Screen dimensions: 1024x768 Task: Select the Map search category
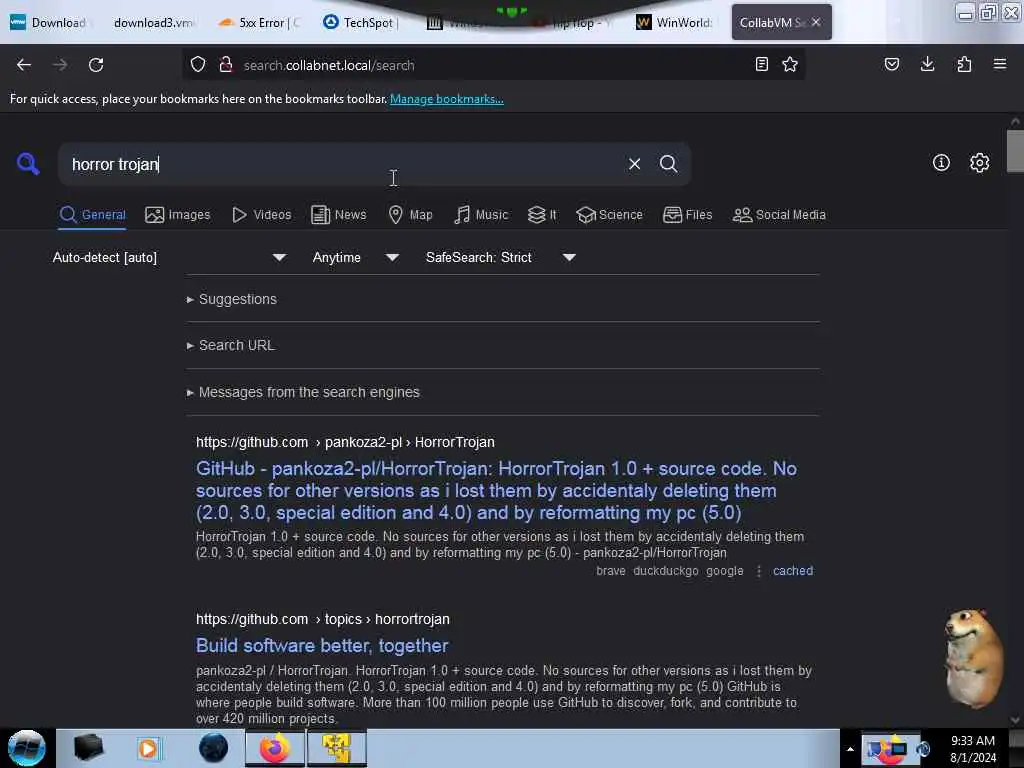pos(410,215)
